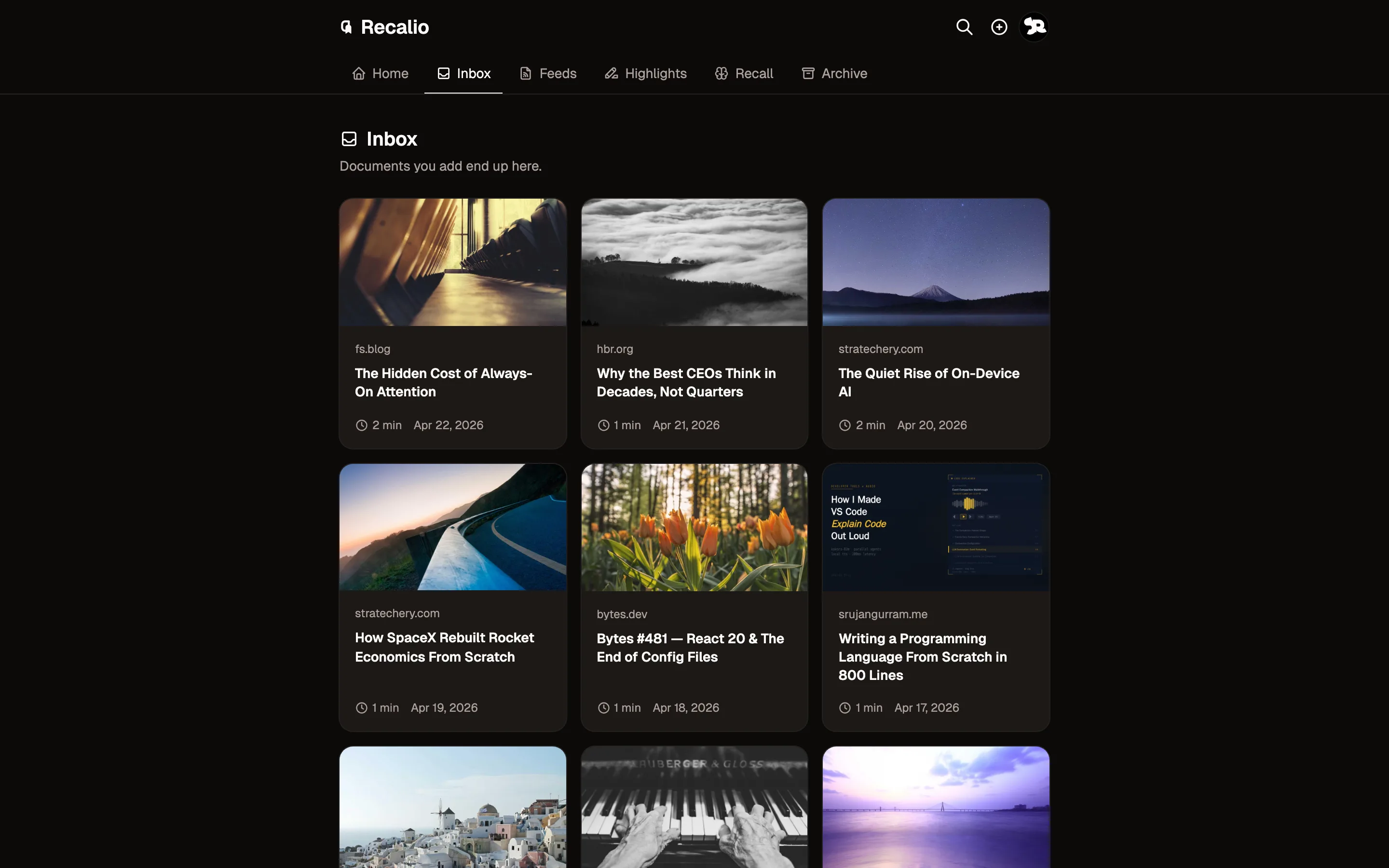
Task: Open search using the magnifying glass icon
Action: point(964,27)
